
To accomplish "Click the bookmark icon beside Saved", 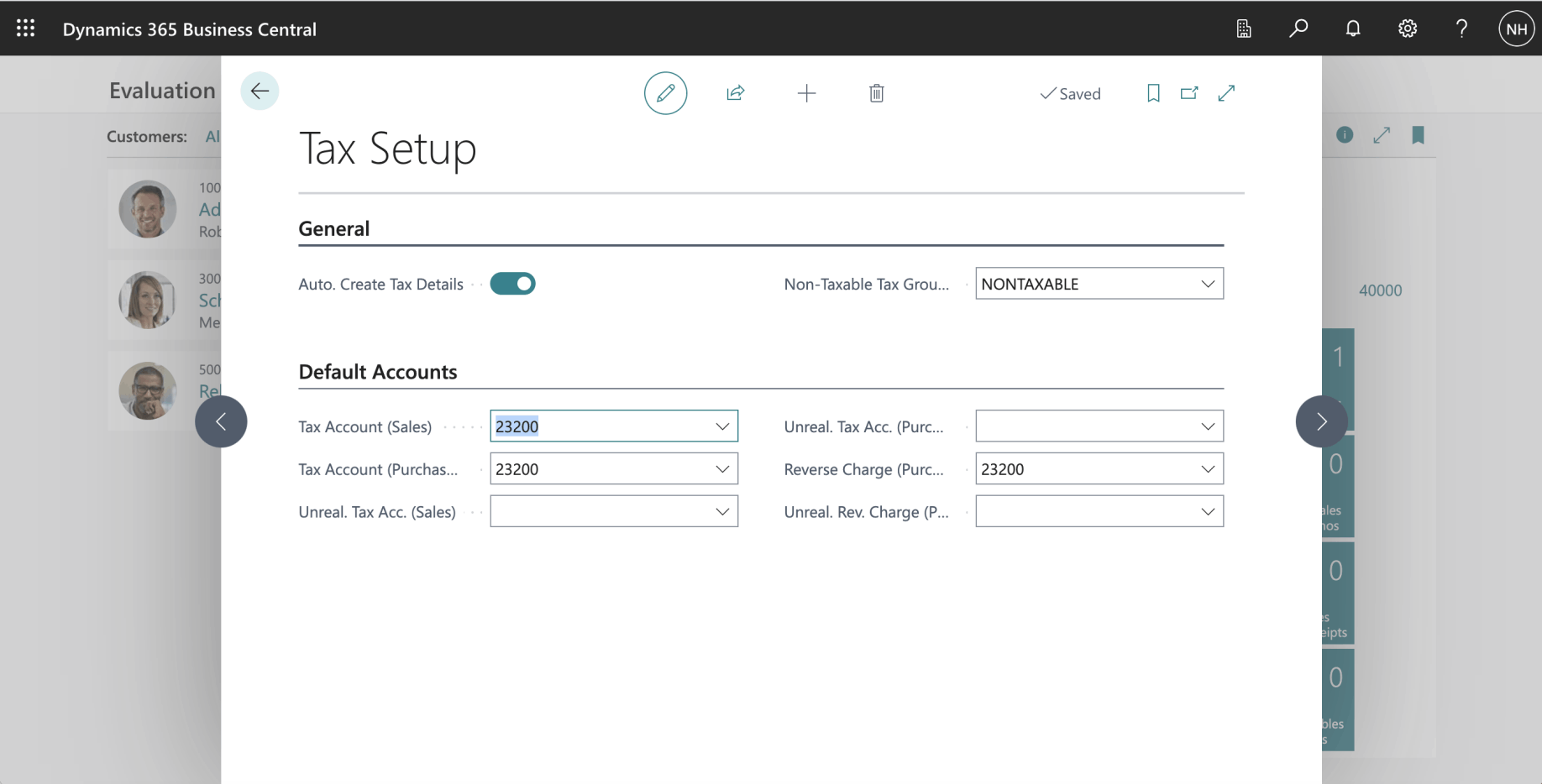I will pos(1153,93).
